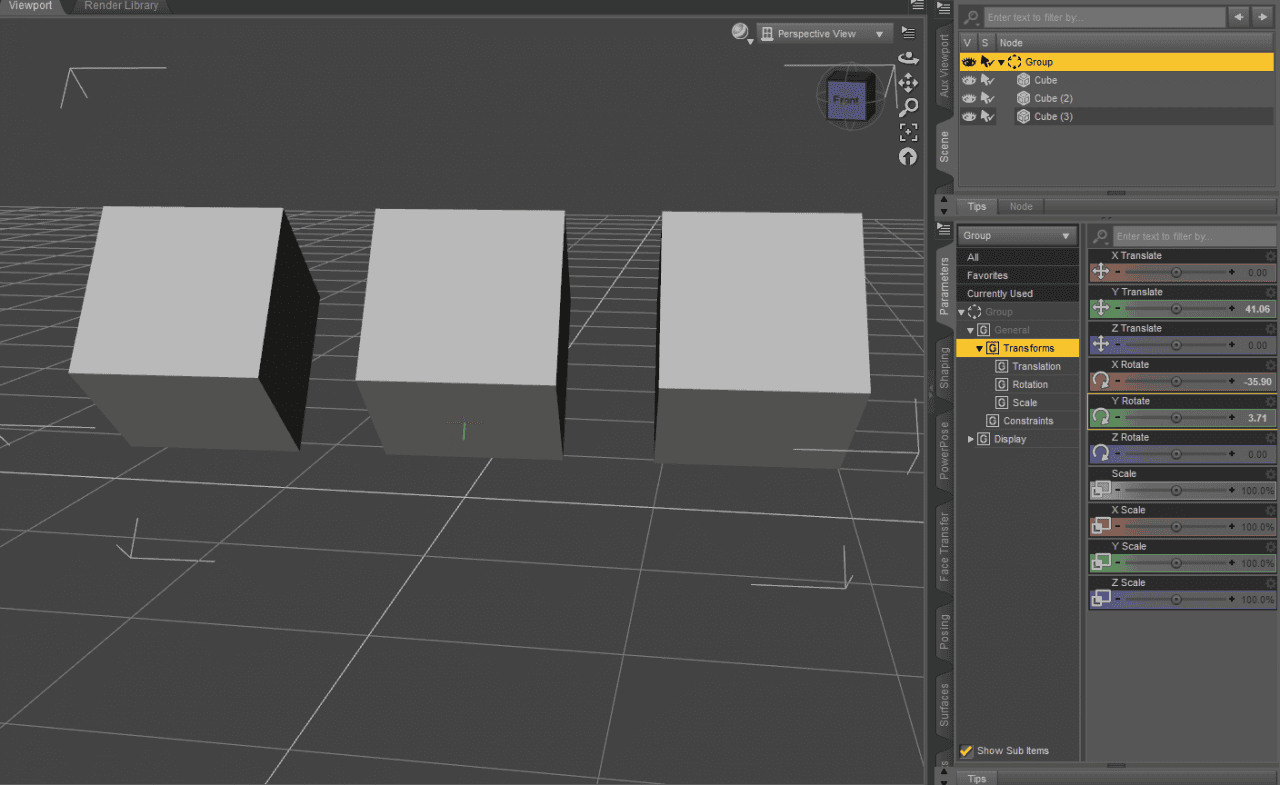Click the Front face of the view cube

[848, 99]
